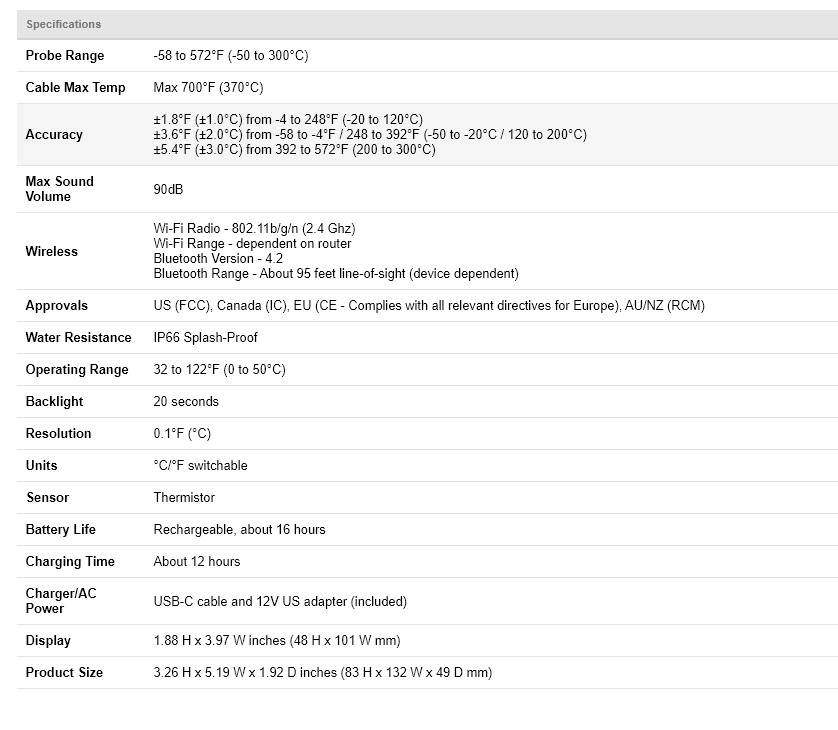Click the USB-C cable and adapter text
Viewport: 838px width, 730px height.
tap(280, 602)
